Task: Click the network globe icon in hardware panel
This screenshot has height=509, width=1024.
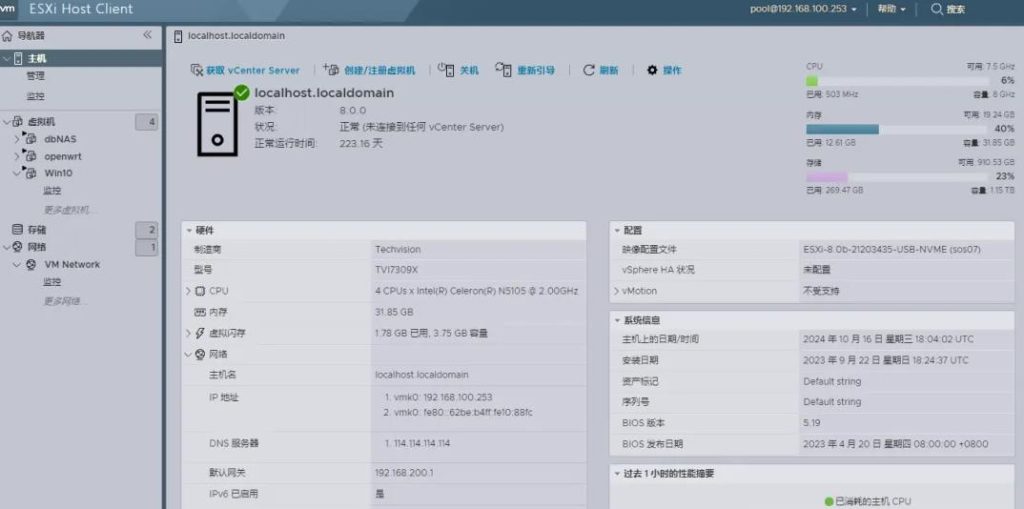Action: pos(200,354)
